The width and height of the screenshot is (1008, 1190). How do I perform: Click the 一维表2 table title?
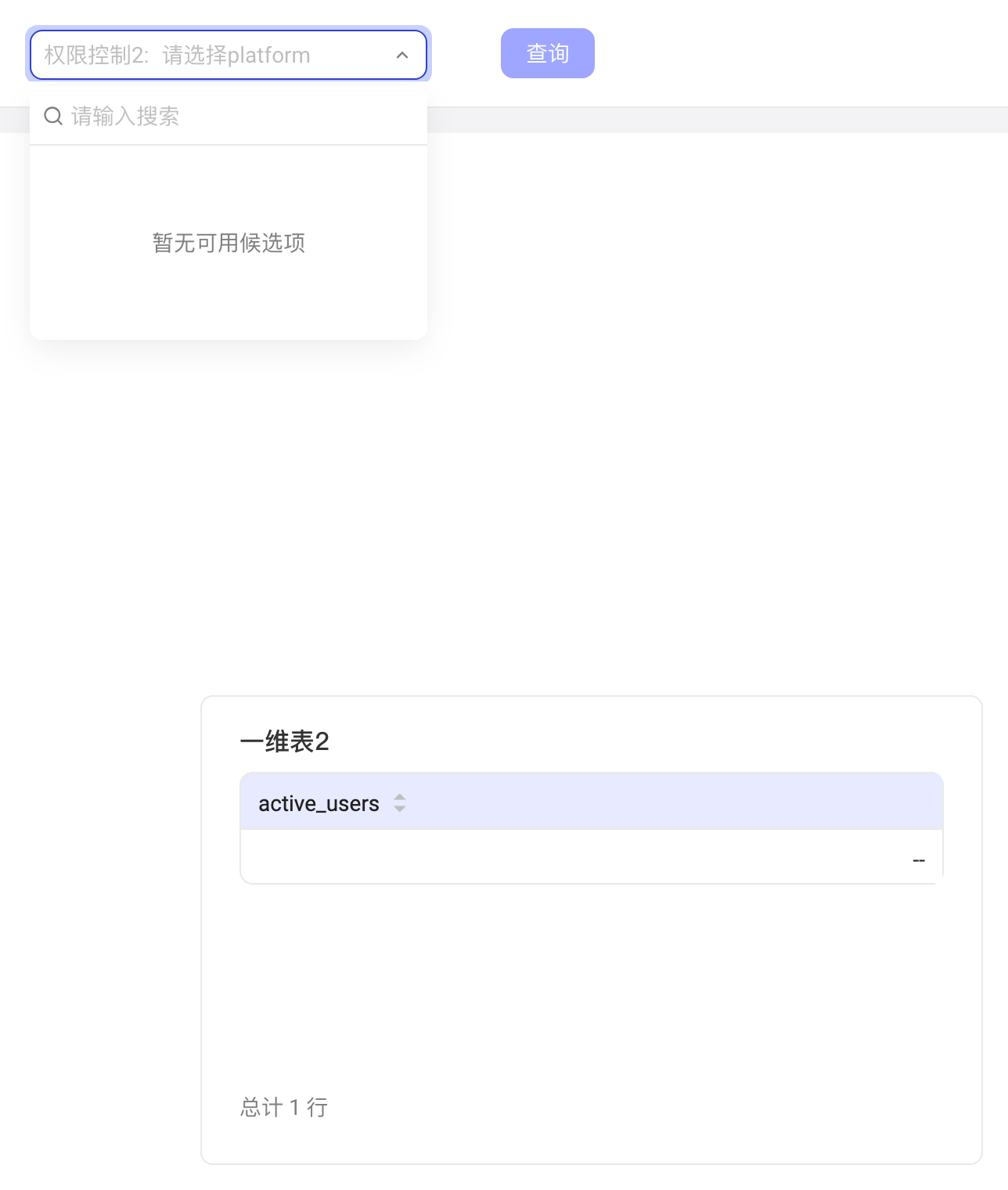point(284,741)
